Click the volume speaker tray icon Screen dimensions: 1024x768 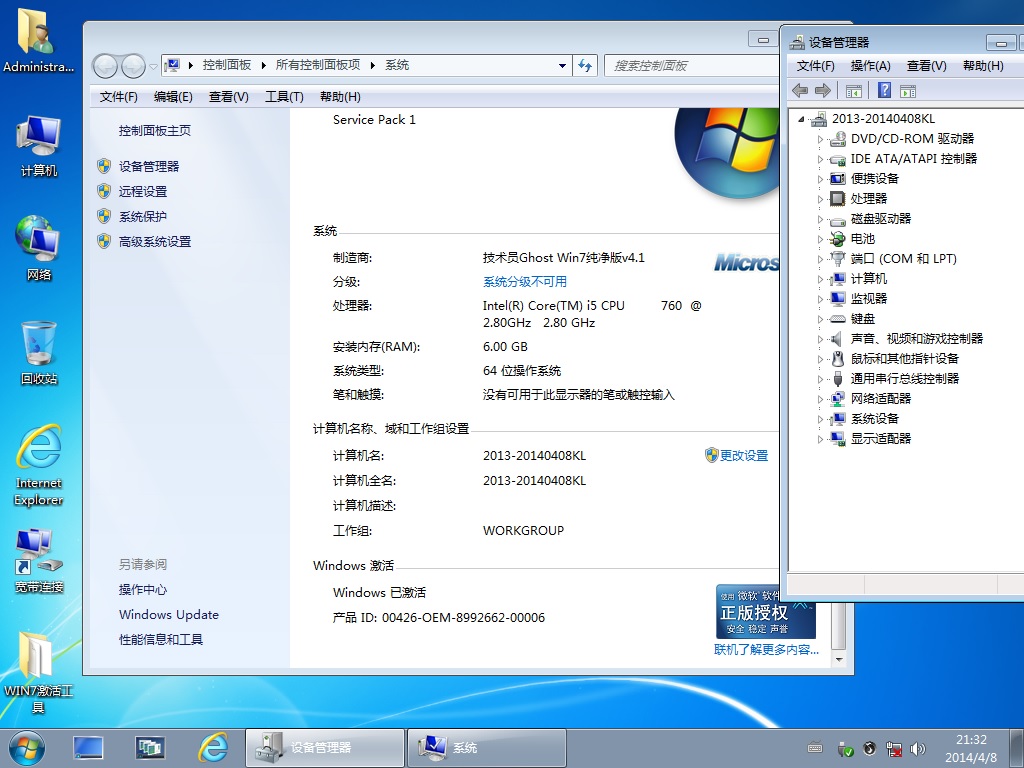918,748
